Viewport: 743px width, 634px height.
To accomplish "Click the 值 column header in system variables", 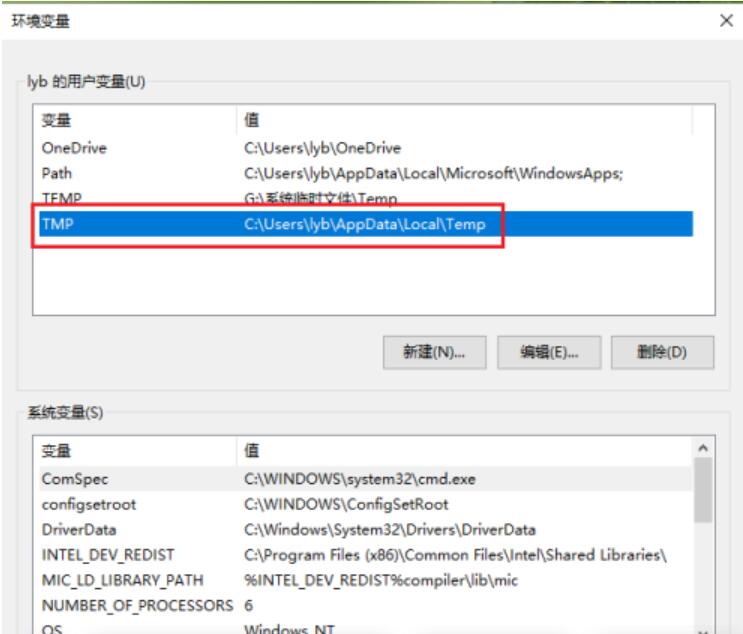I will (x=252, y=452).
